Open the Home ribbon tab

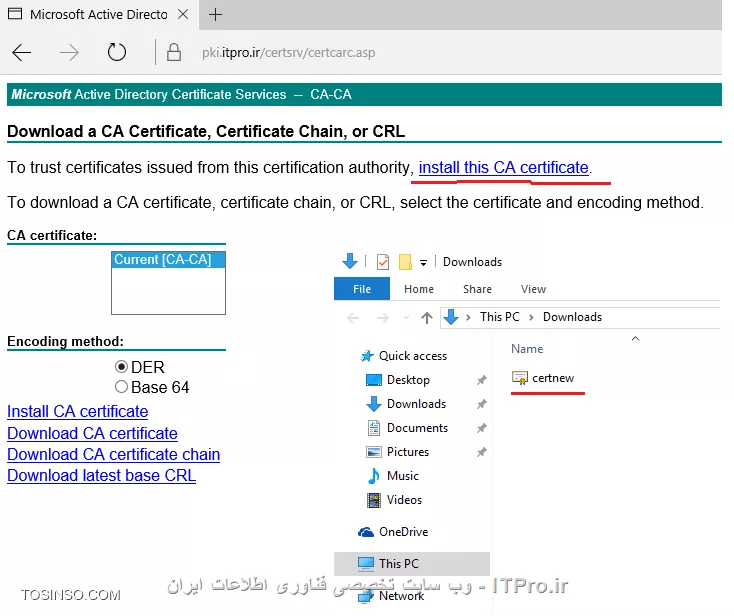coord(419,289)
